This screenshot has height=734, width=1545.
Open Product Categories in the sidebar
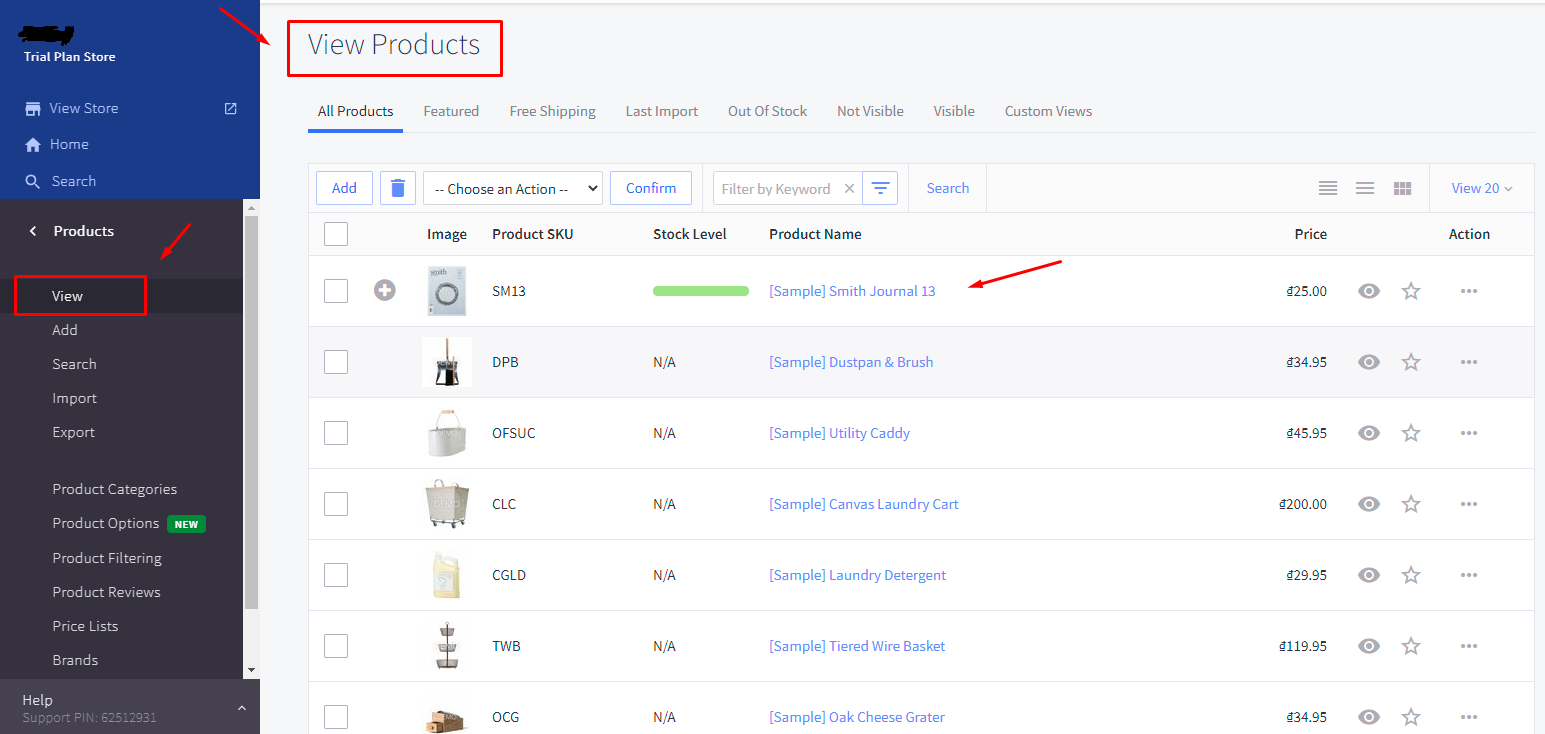tap(114, 489)
